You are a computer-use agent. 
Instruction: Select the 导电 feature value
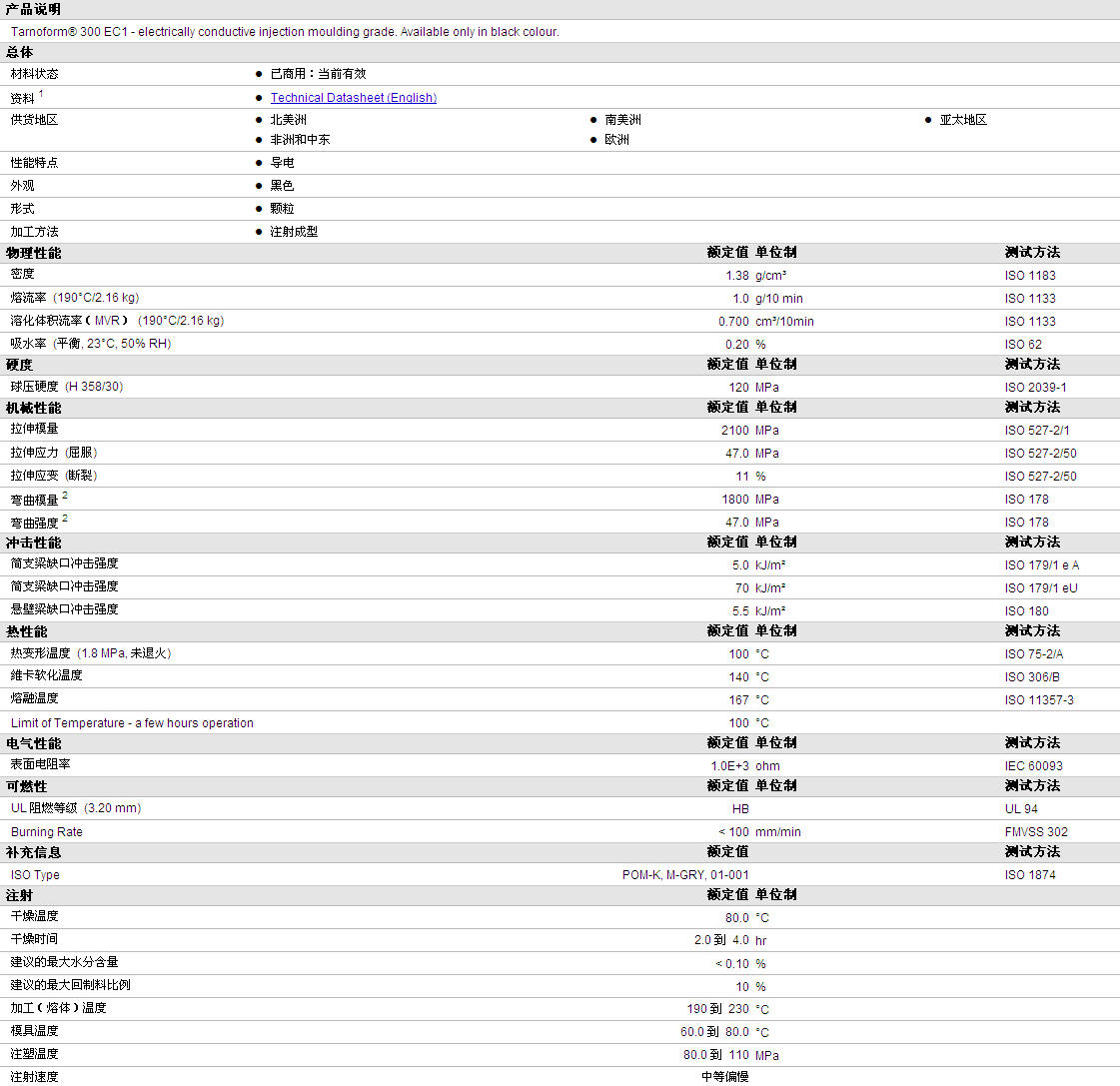282,162
